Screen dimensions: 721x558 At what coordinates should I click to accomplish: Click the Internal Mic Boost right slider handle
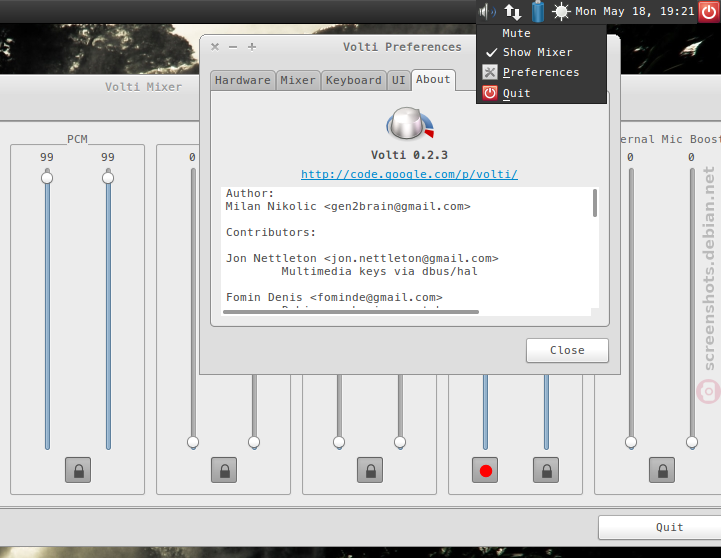tap(692, 442)
